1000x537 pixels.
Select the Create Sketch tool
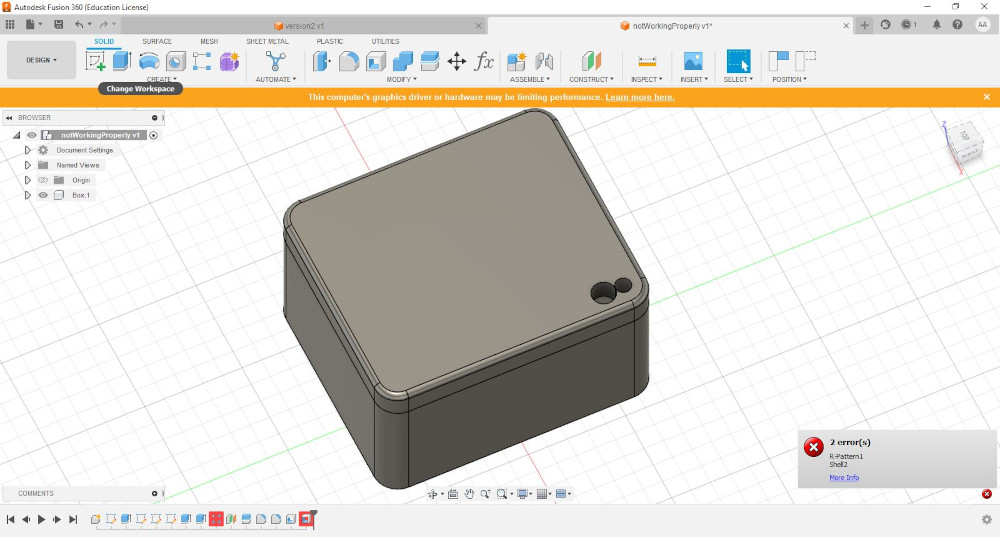95,61
